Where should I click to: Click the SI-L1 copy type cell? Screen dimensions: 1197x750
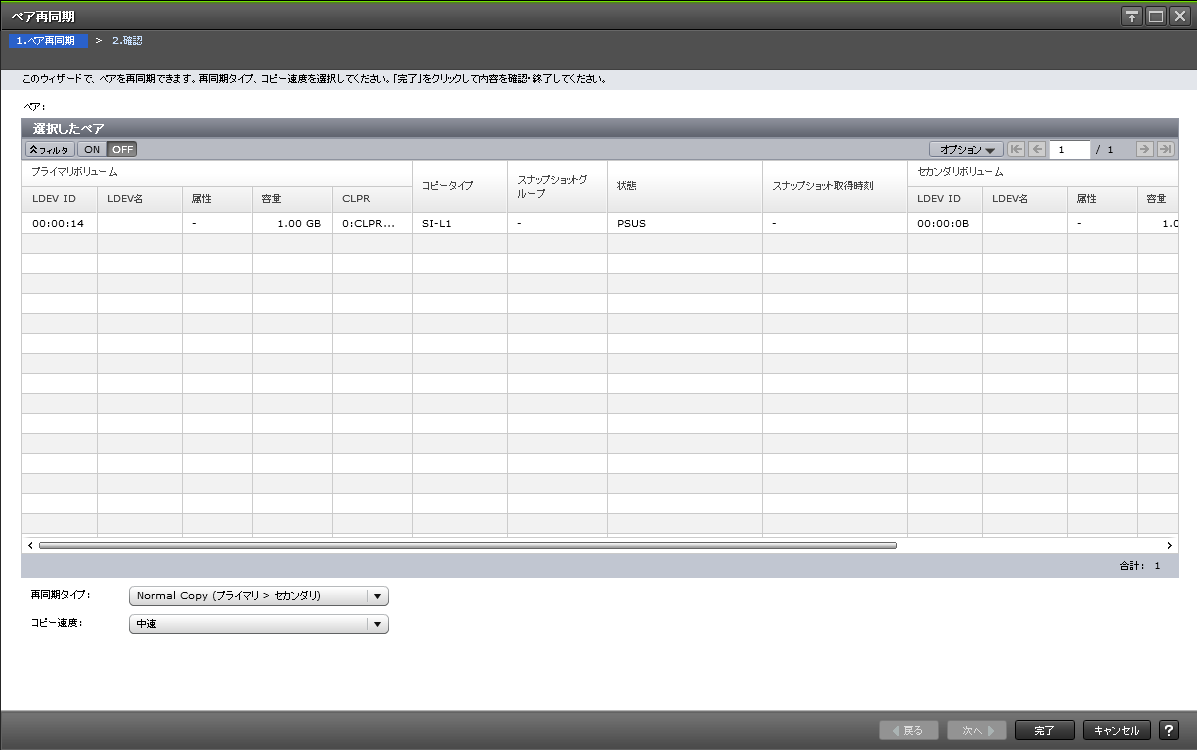(460, 223)
